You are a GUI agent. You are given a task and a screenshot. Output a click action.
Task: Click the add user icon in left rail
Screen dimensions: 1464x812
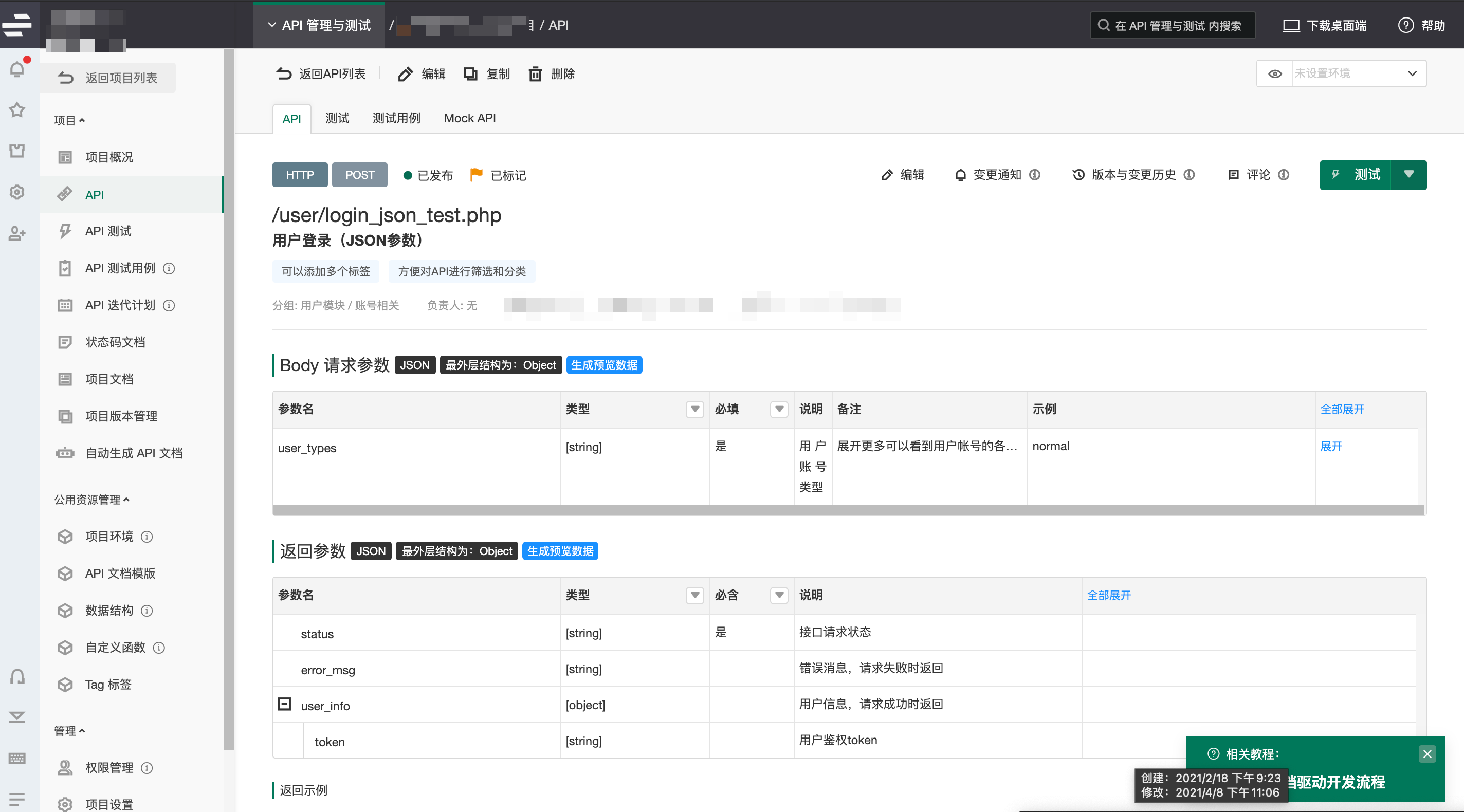[x=17, y=233]
